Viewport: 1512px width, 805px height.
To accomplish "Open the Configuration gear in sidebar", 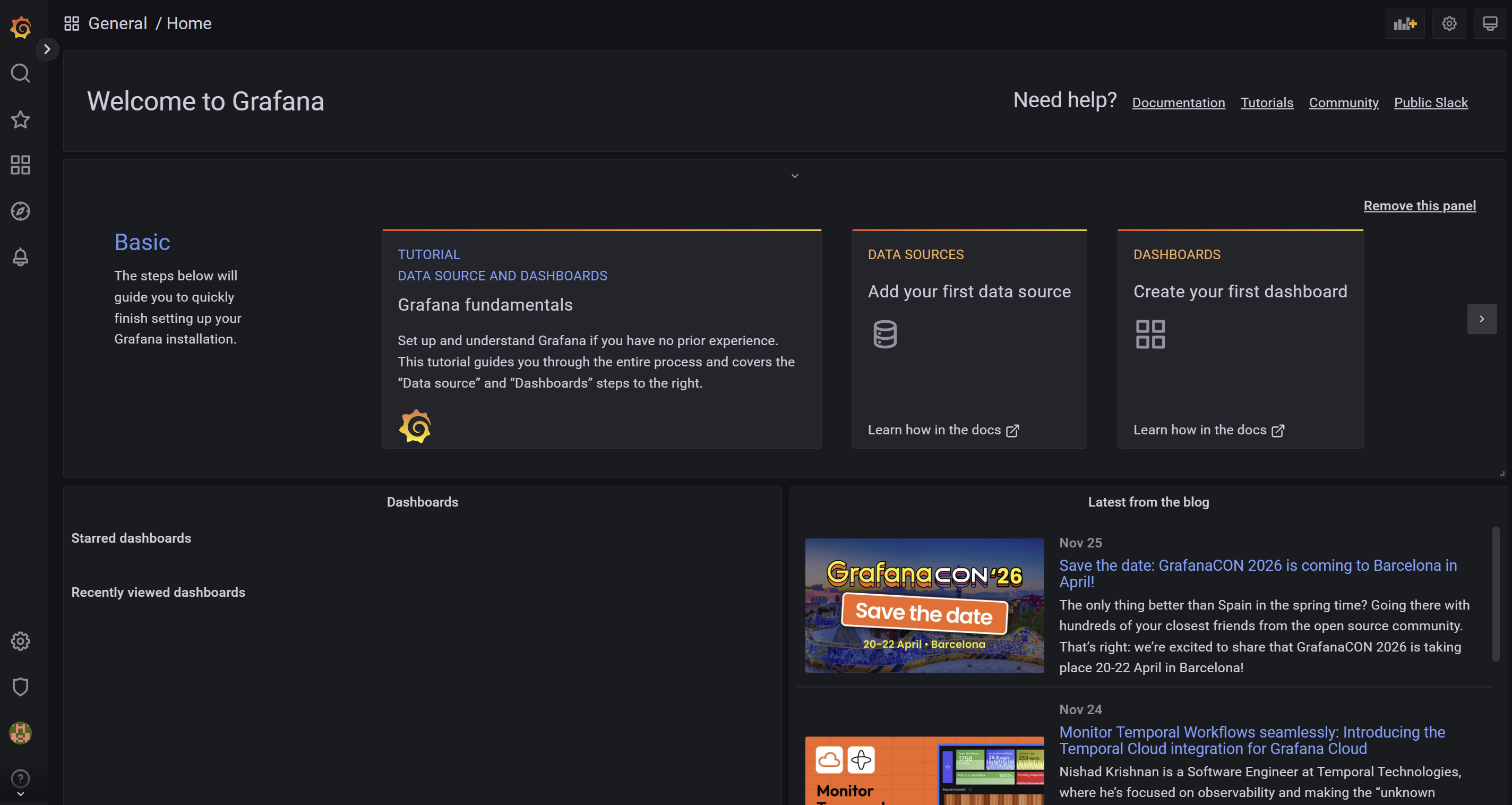I will (x=21, y=640).
